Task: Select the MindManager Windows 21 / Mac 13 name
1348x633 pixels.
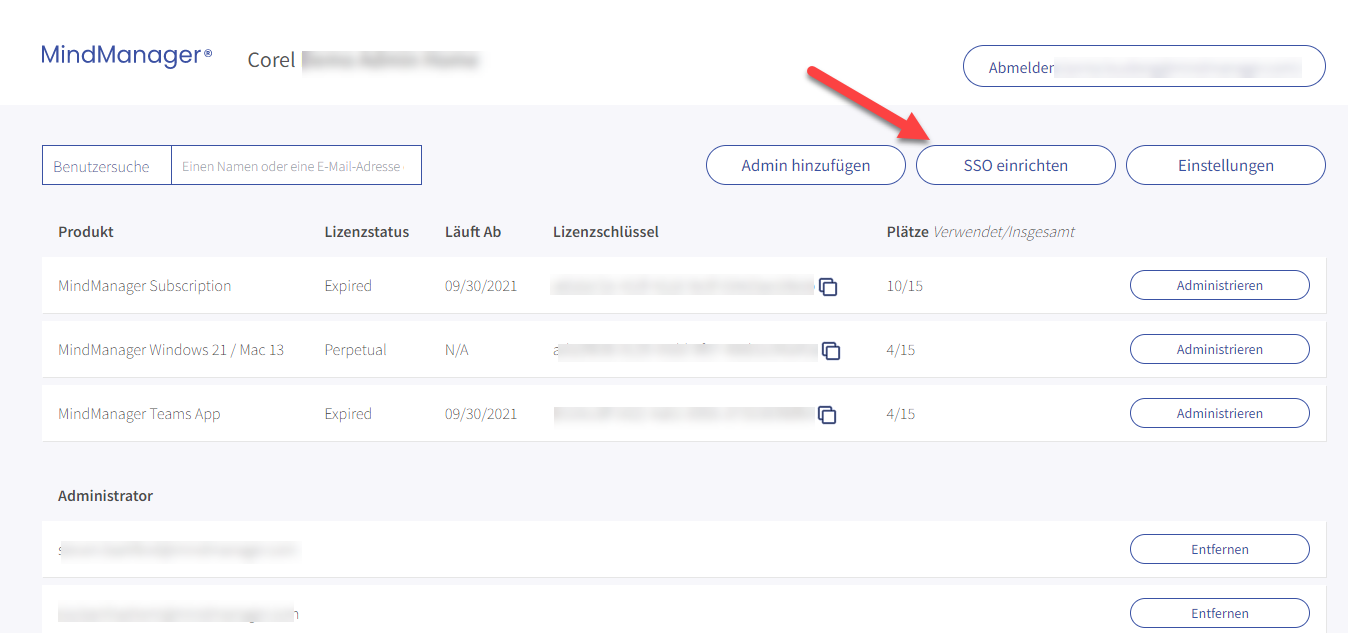Action: pyautogui.click(x=171, y=350)
